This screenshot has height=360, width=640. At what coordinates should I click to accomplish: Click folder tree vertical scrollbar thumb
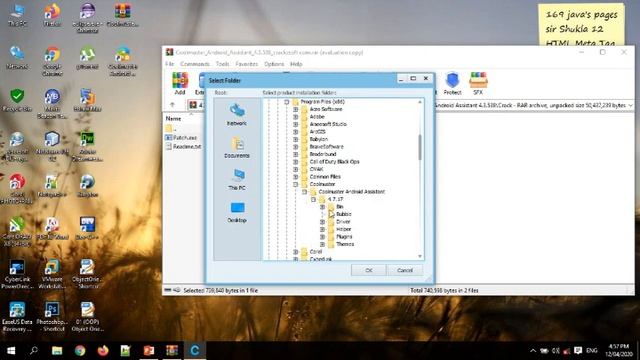point(420,147)
